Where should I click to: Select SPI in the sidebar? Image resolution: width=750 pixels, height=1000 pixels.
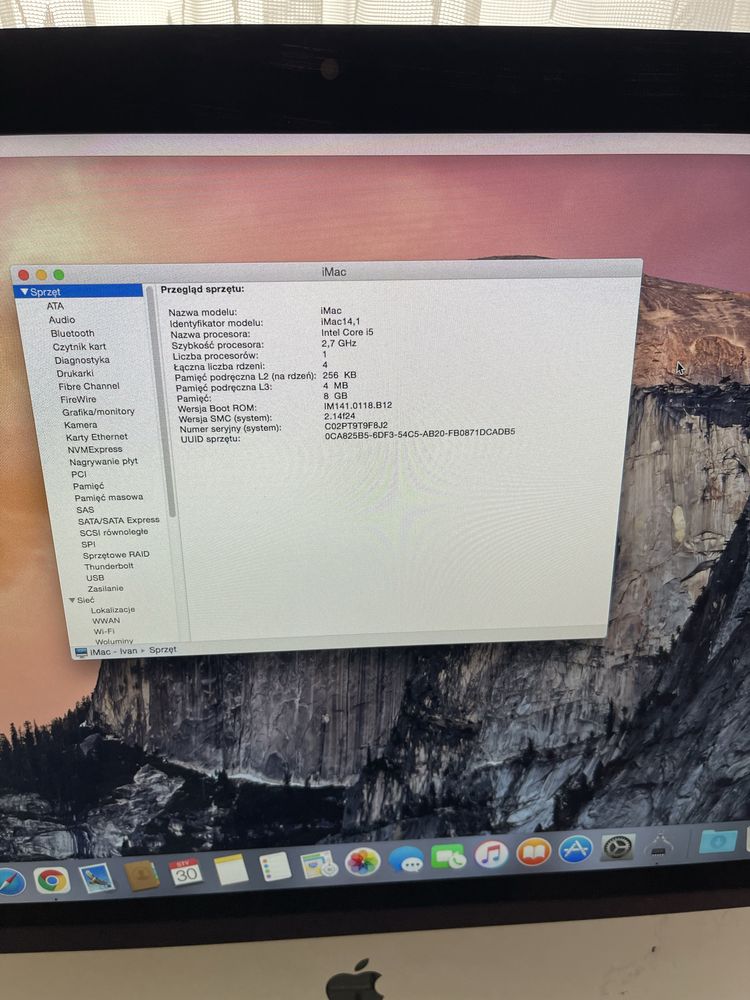click(x=88, y=544)
